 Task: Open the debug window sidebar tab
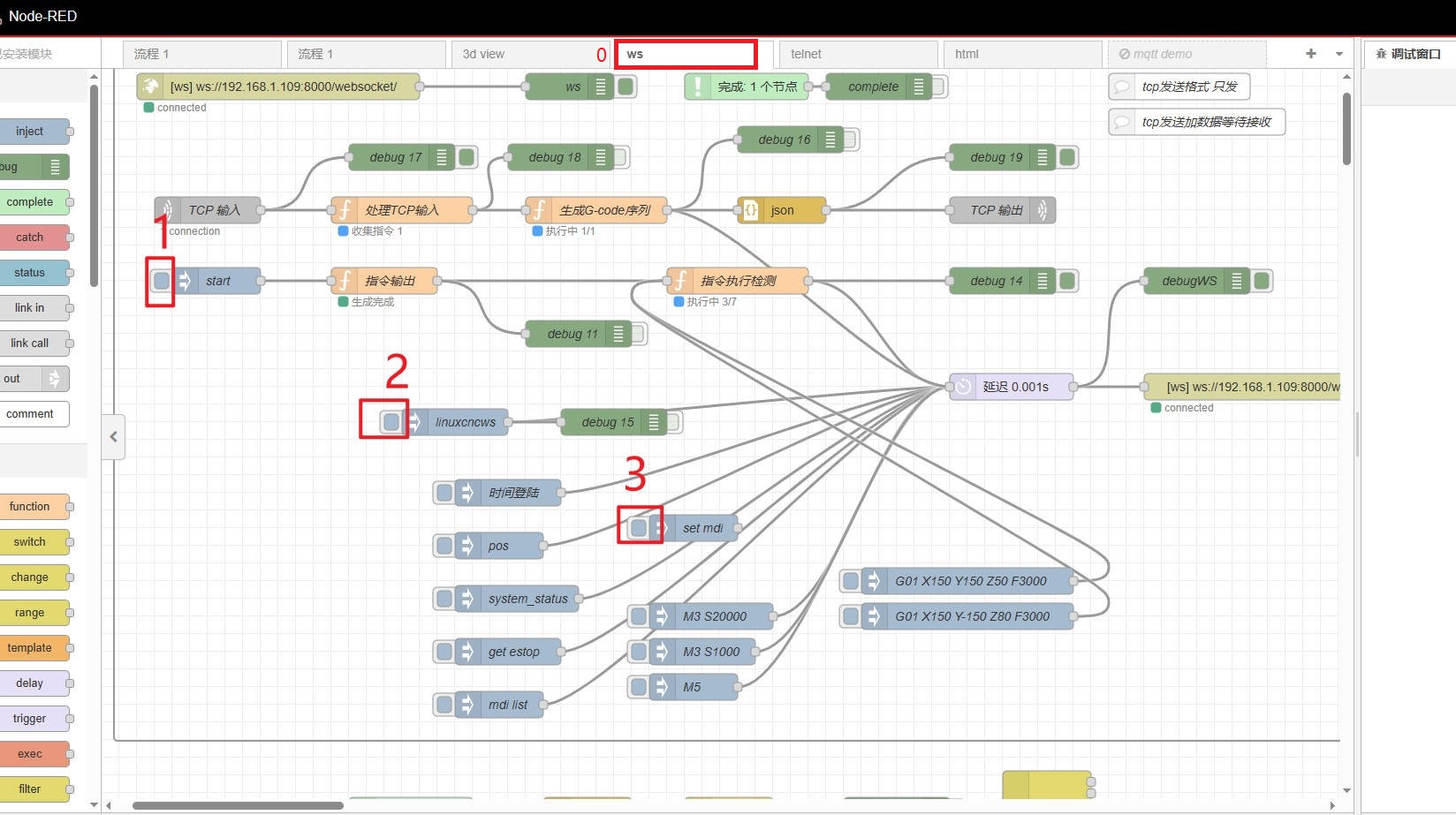pyautogui.click(x=1408, y=54)
